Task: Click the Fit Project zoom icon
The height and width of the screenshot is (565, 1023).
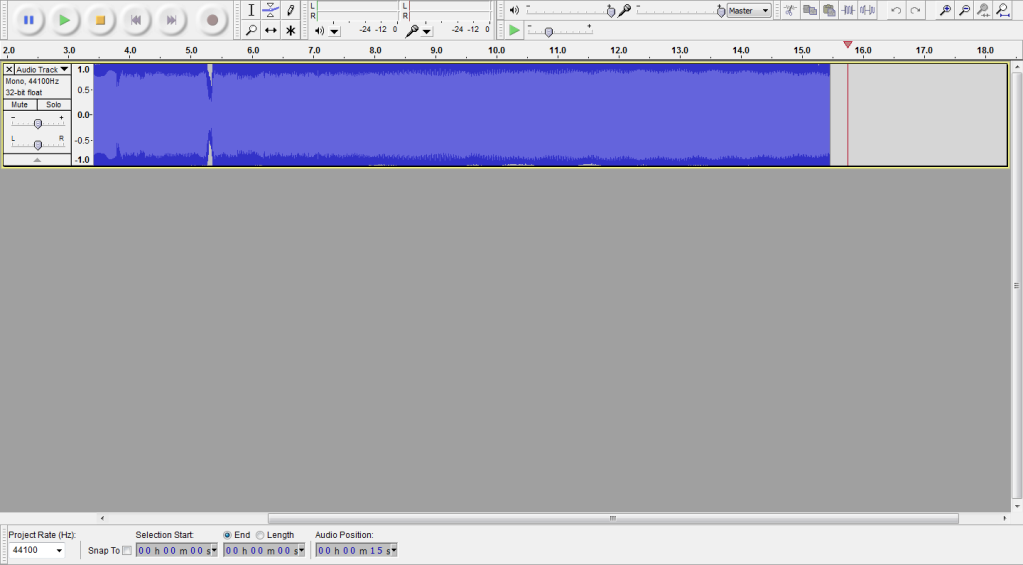Action: 1002,10
